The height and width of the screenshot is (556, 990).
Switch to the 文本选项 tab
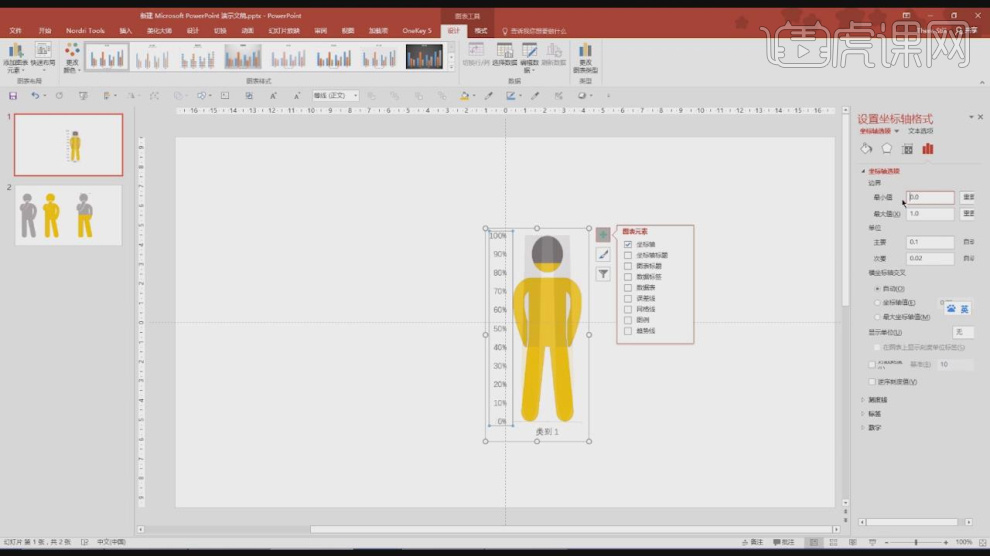[x=920, y=131]
